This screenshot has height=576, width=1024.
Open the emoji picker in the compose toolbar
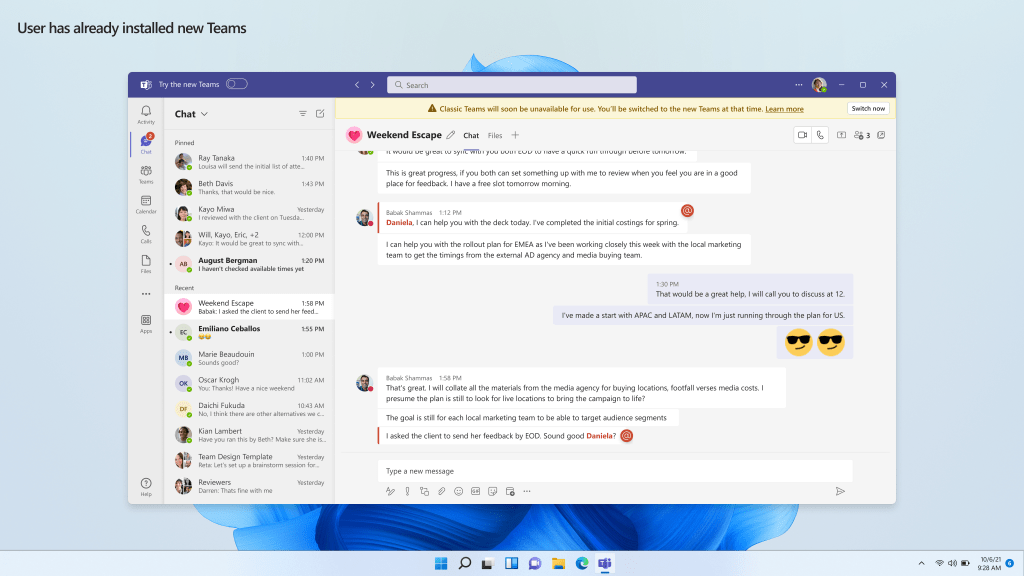pyautogui.click(x=458, y=491)
